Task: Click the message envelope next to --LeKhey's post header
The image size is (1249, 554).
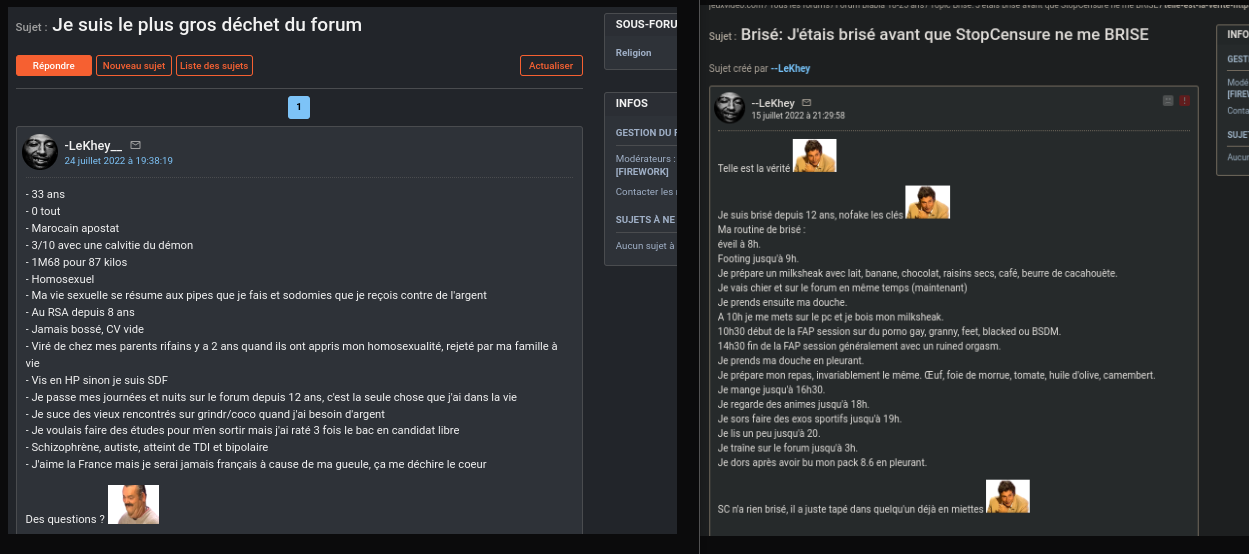Action: [807, 102]
